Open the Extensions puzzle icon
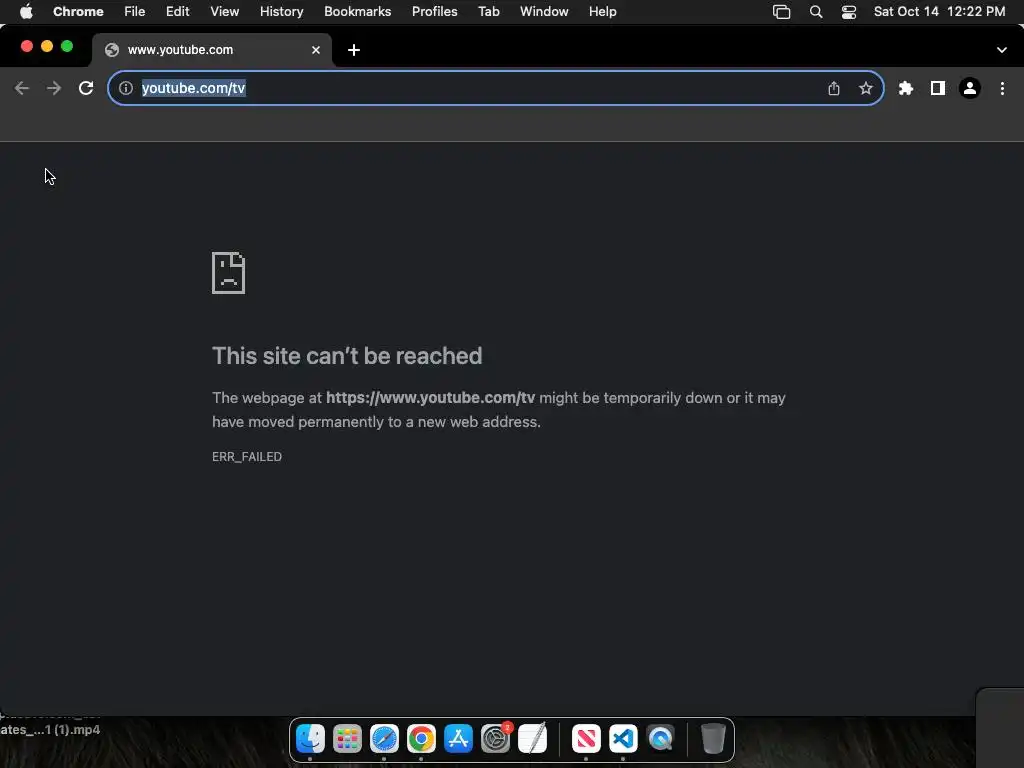Image resolution: width=1024 pixels, height=768 pixels. click(906, 88)
